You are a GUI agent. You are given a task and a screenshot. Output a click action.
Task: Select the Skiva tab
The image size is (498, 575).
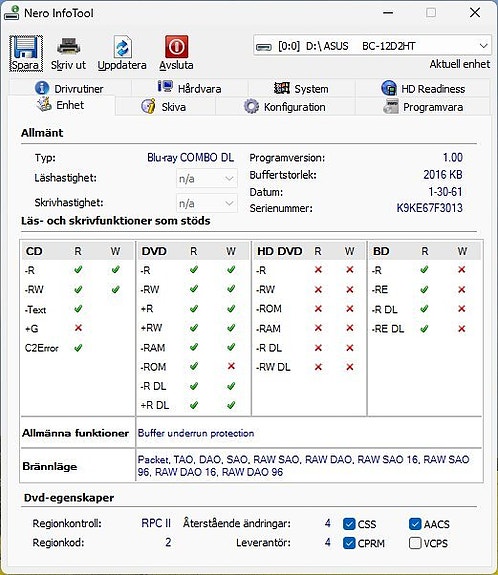pos(165,107)
